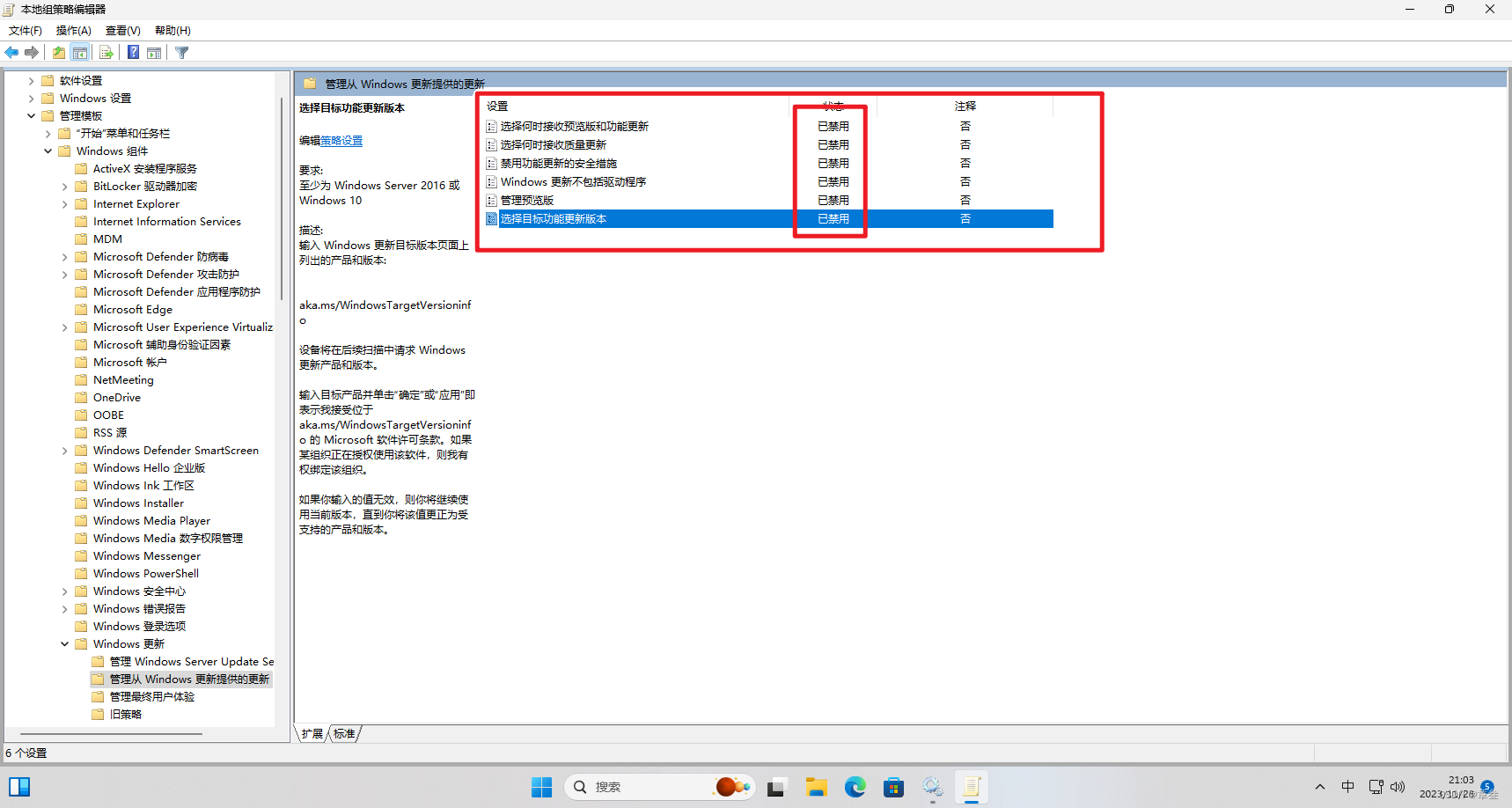Open Task View from the taskbar
The width and height of the screenshot is (1512, 808).
point(775,787)
